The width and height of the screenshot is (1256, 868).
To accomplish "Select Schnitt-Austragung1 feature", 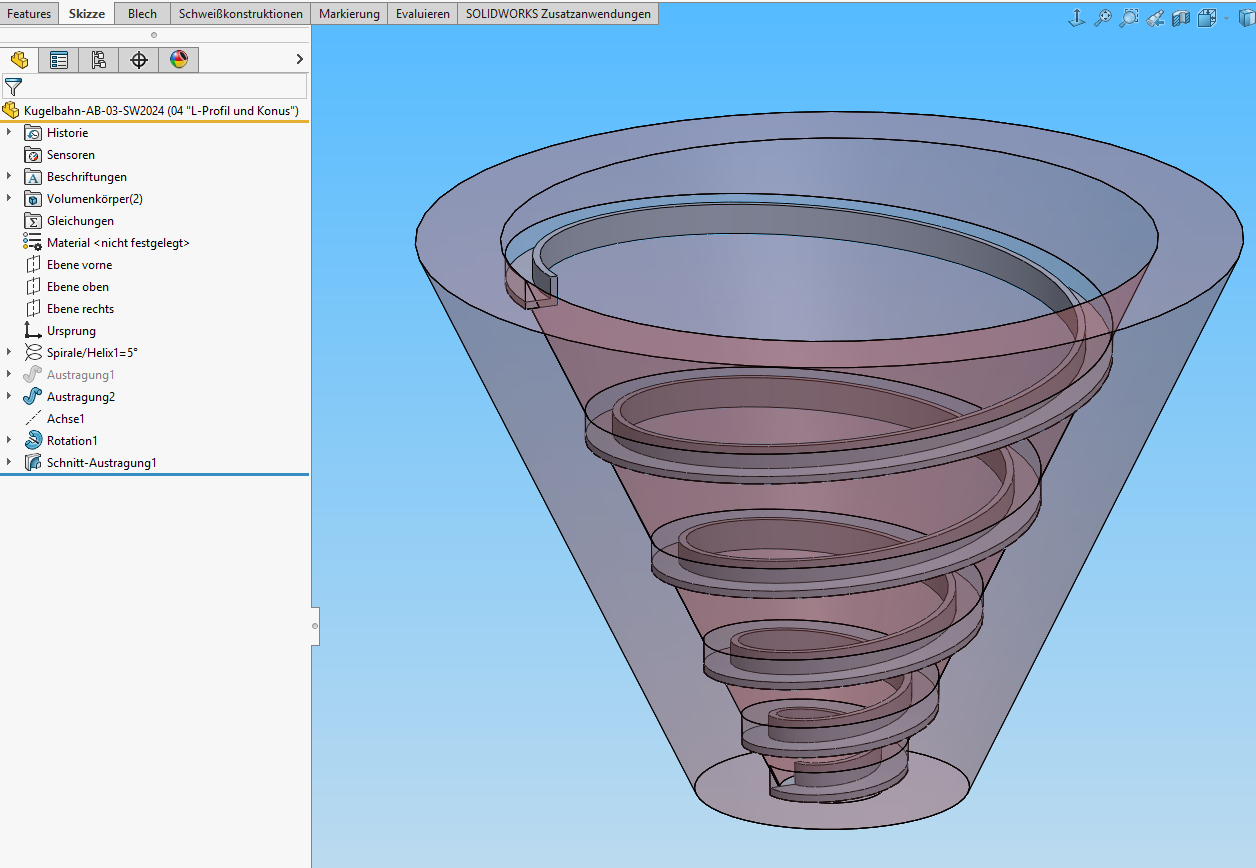I will pos(102,463).
